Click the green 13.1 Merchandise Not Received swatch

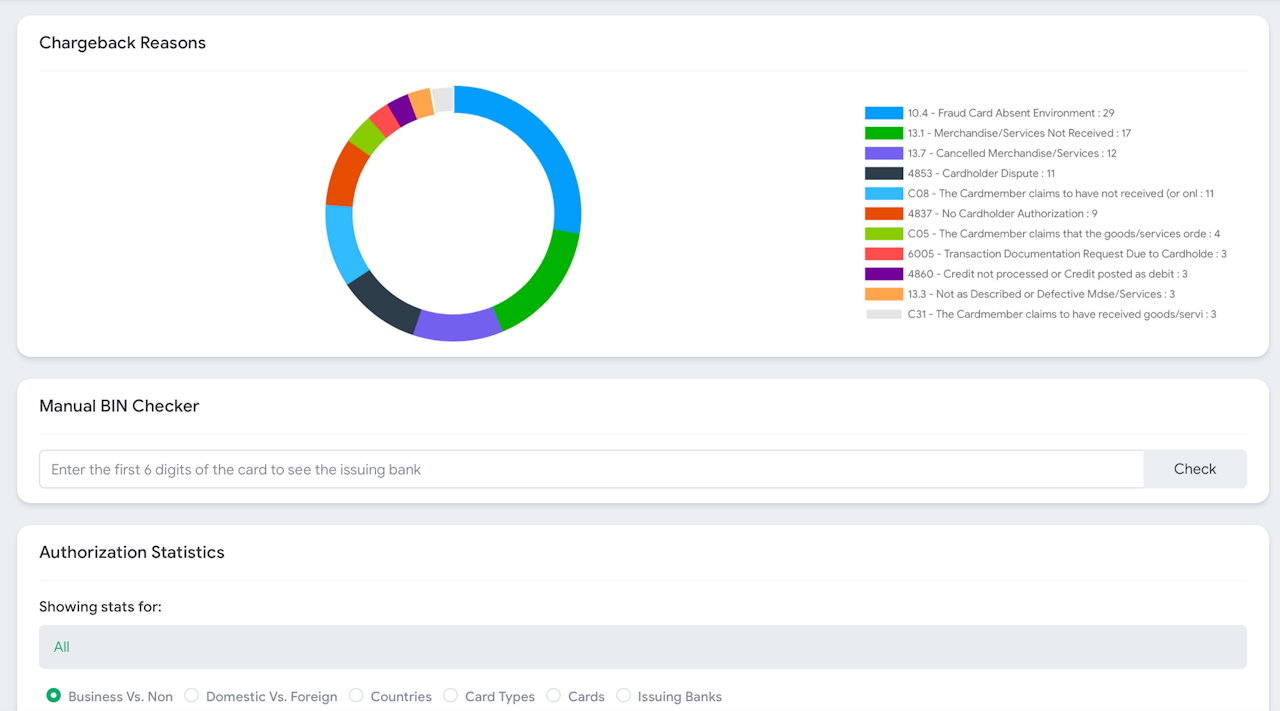(883, 133)
